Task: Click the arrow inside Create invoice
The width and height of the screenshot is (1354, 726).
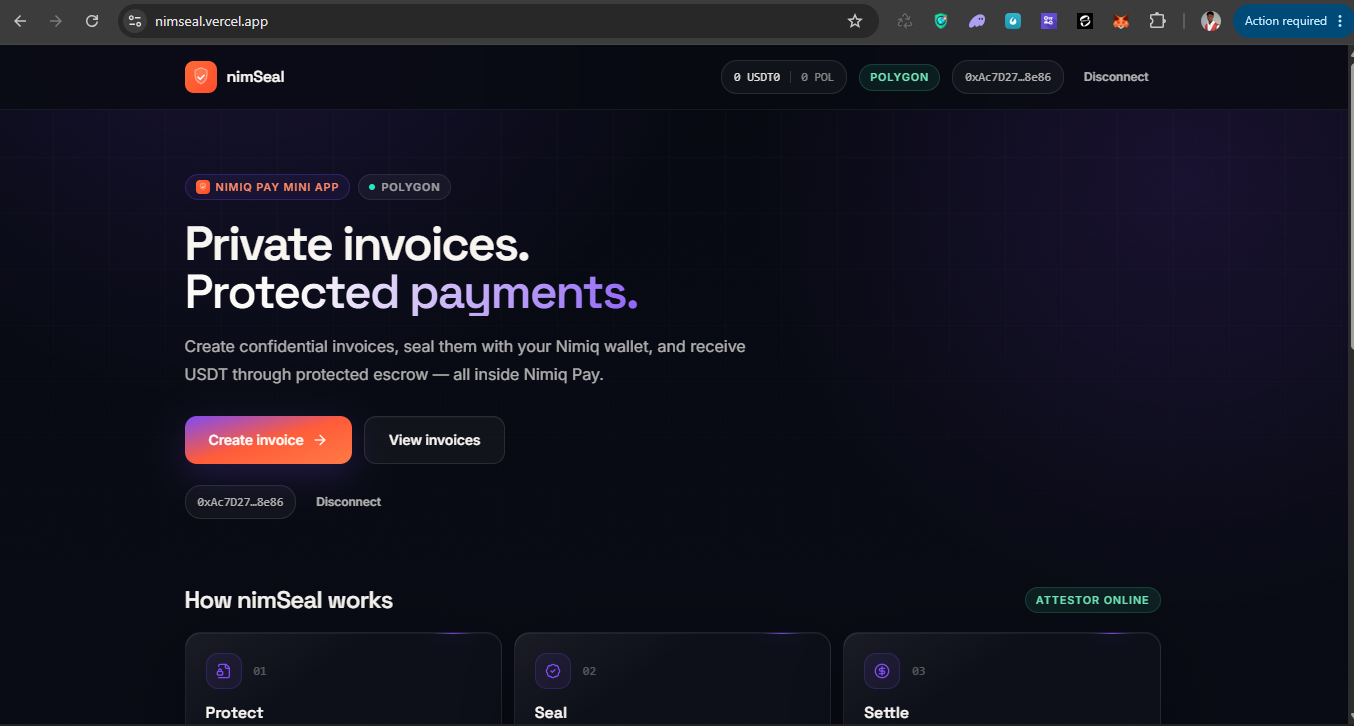Action: (320, 440)
